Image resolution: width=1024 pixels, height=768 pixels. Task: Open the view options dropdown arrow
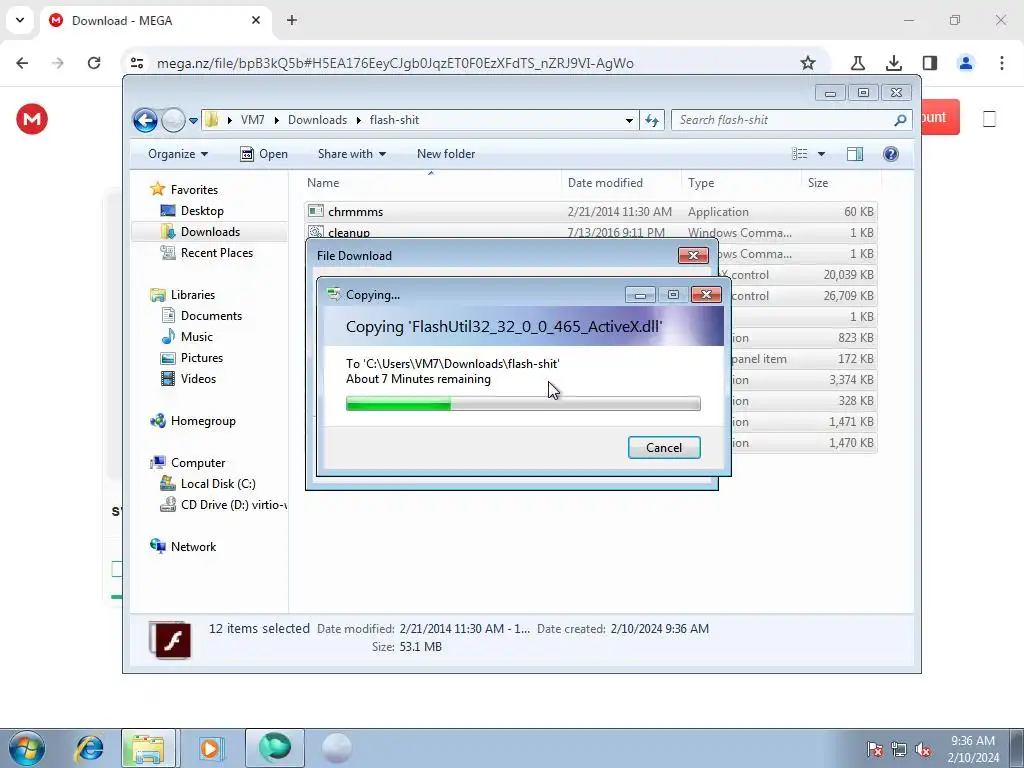822,154
